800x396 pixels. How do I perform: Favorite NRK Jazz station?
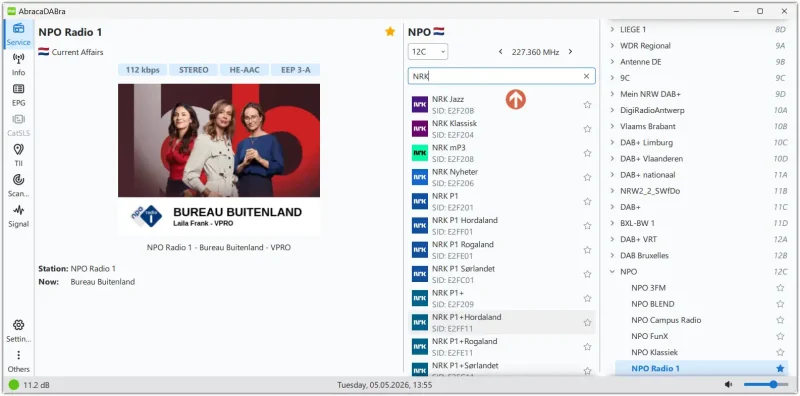click(x=587, y=105)
